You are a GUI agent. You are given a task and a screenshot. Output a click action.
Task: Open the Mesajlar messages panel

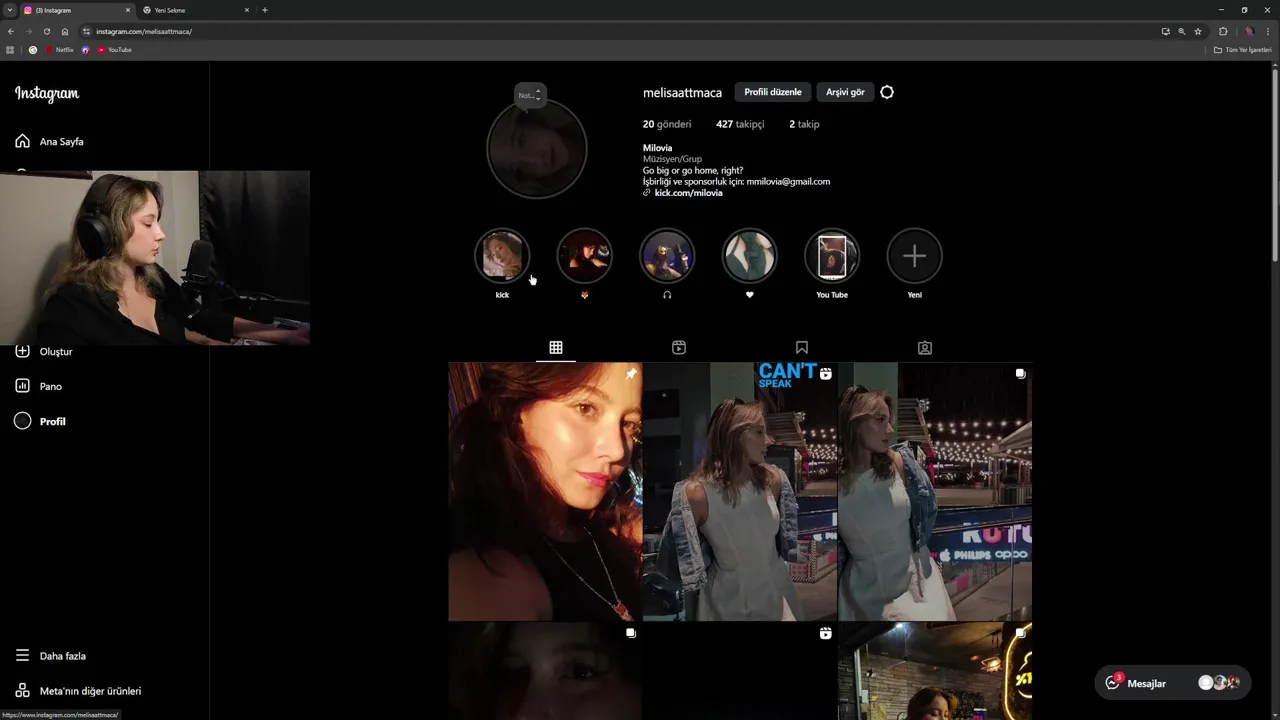tap(1172, 683)
